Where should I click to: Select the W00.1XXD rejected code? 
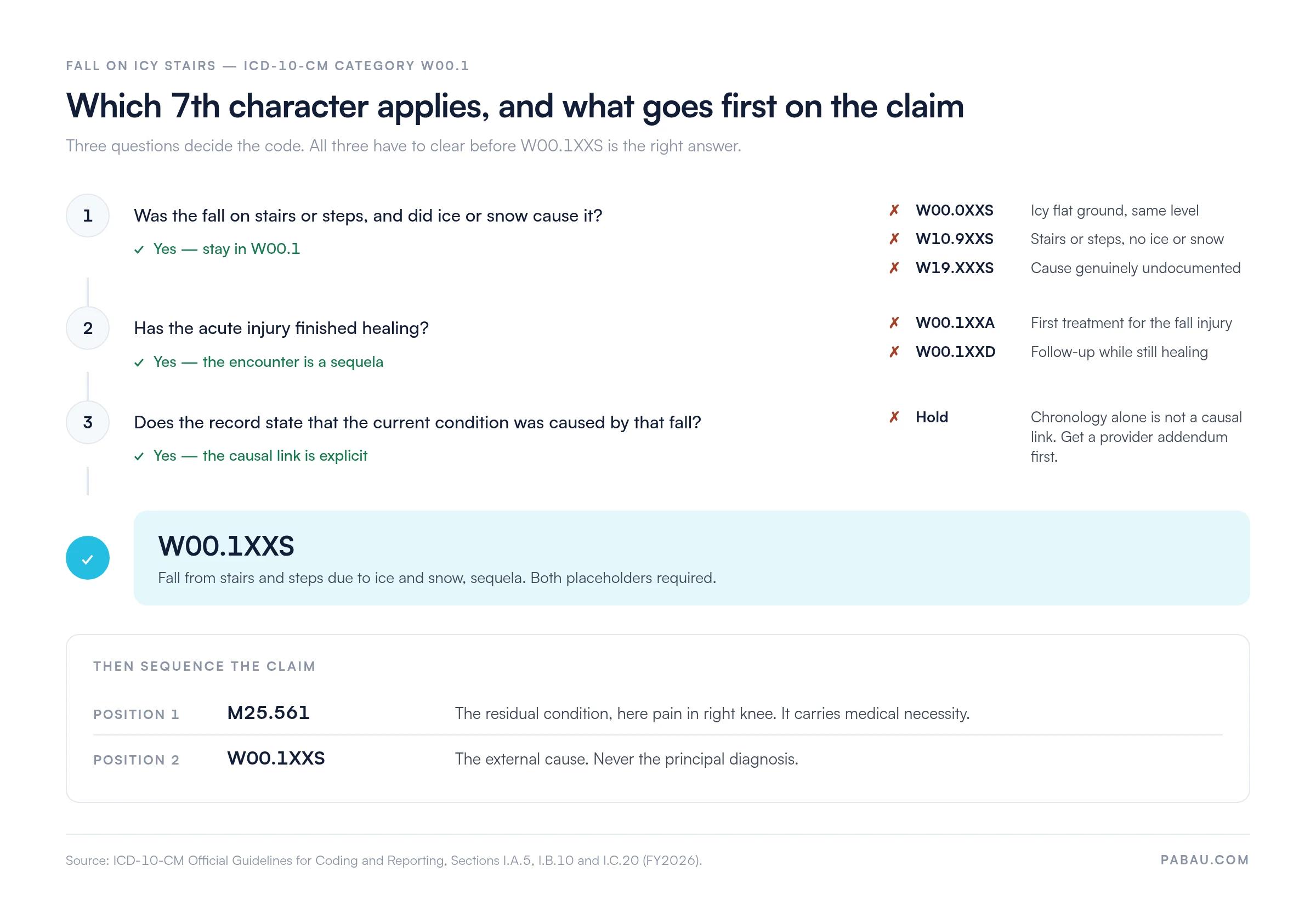point(956,352)
